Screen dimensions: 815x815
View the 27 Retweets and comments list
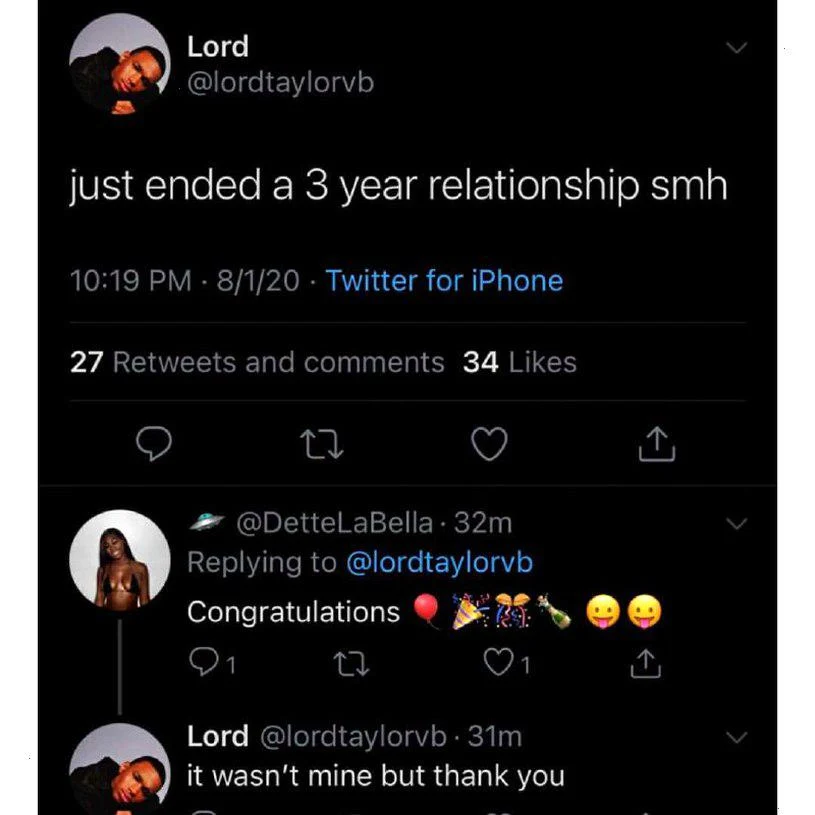coord(257,362)
